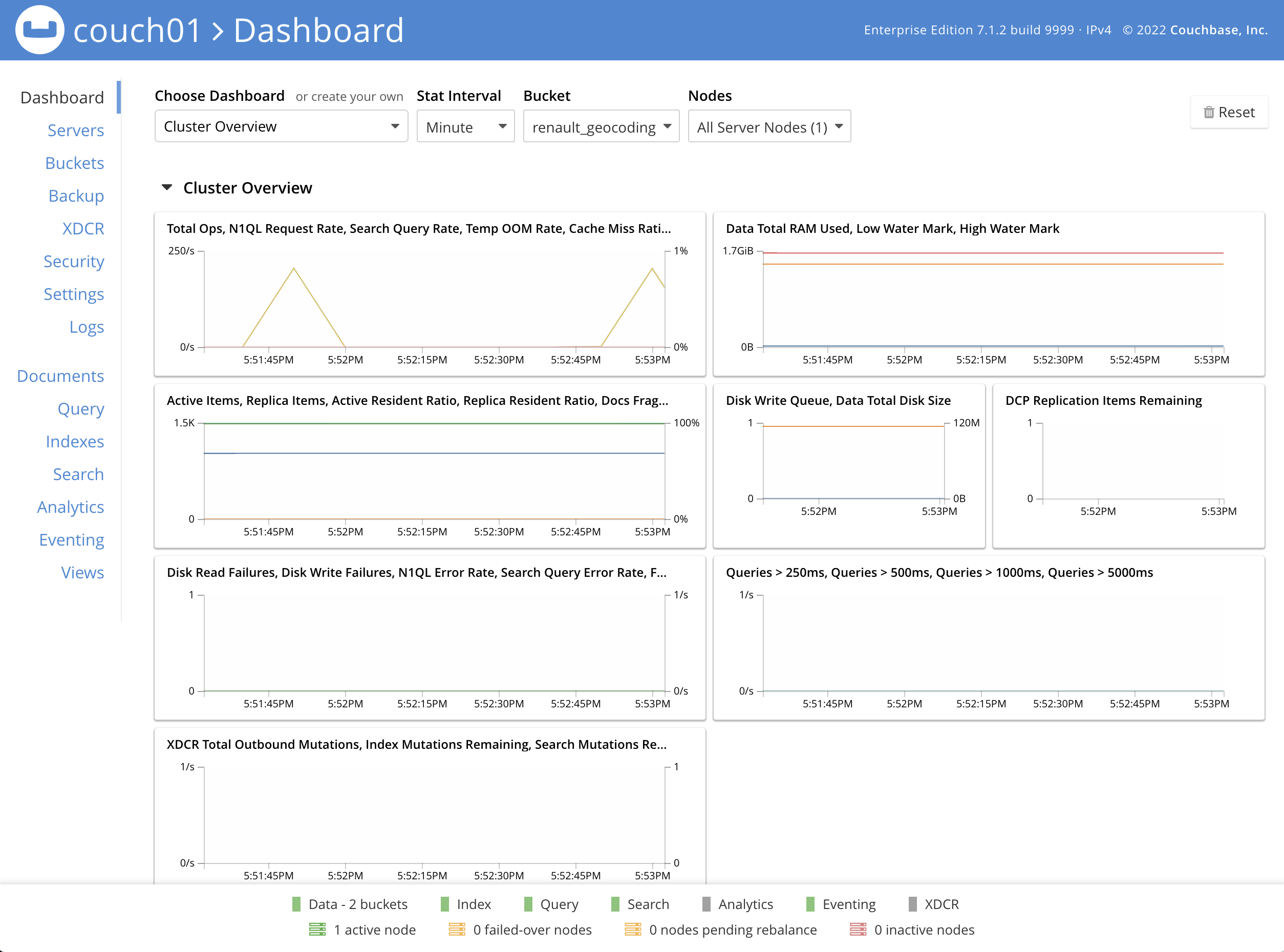
Task: Click the Security sidebar icon
Action: [x=74, y=261]
